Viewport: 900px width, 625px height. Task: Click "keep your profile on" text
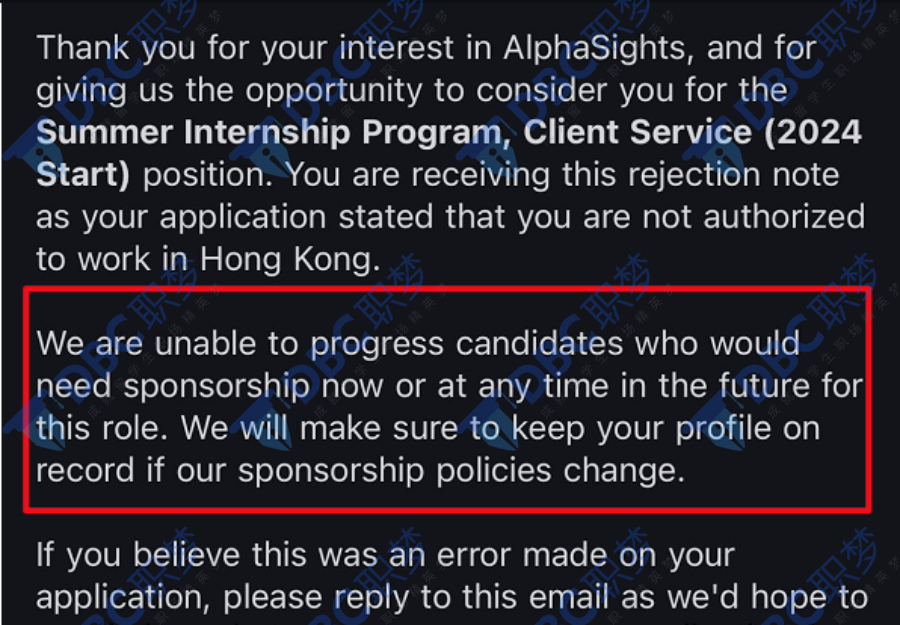pyautogui.click(x=665, y=429)
